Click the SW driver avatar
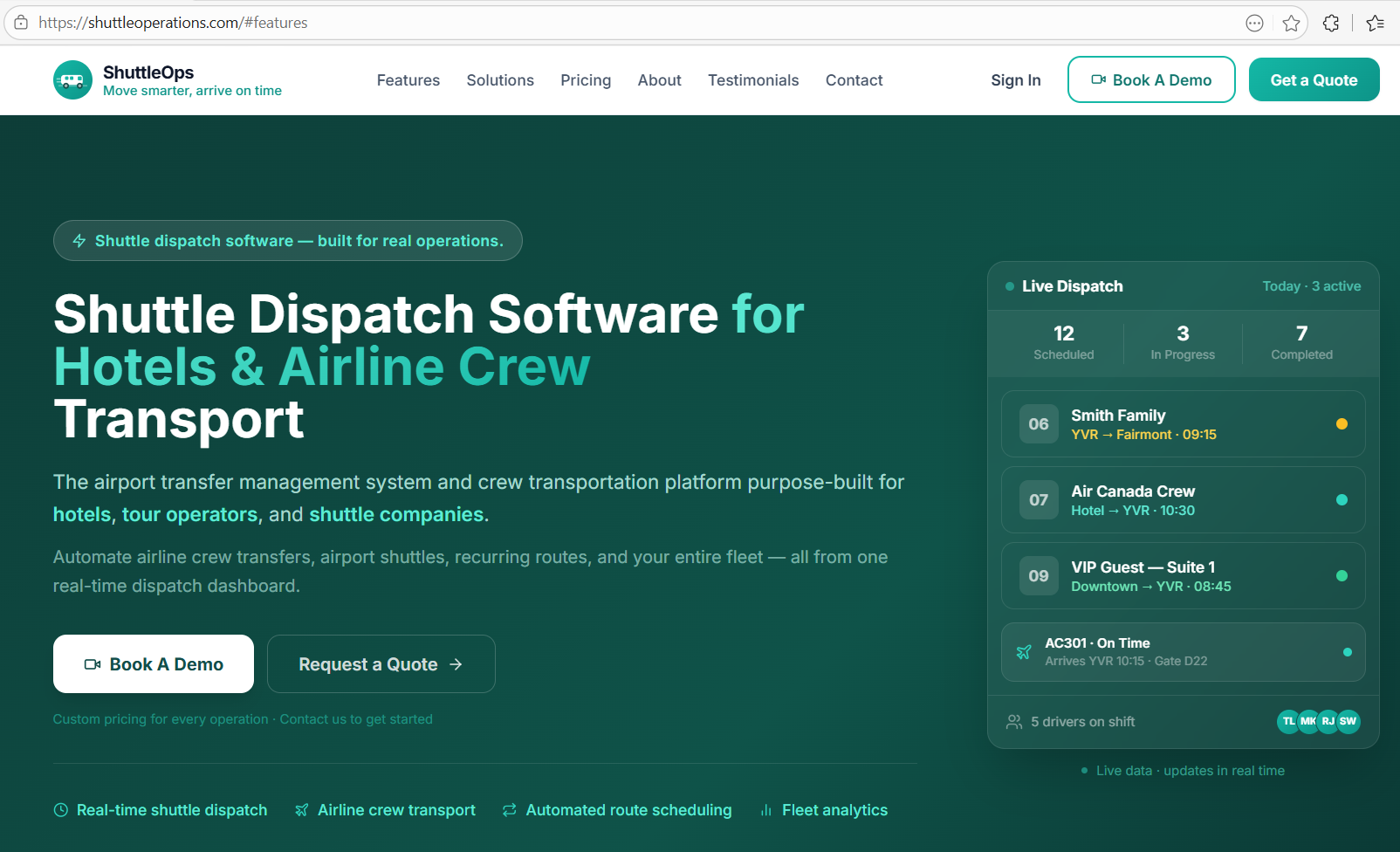Viewport: 1400px width, 852px height. pyautogui.click(x=1349, y=721)
